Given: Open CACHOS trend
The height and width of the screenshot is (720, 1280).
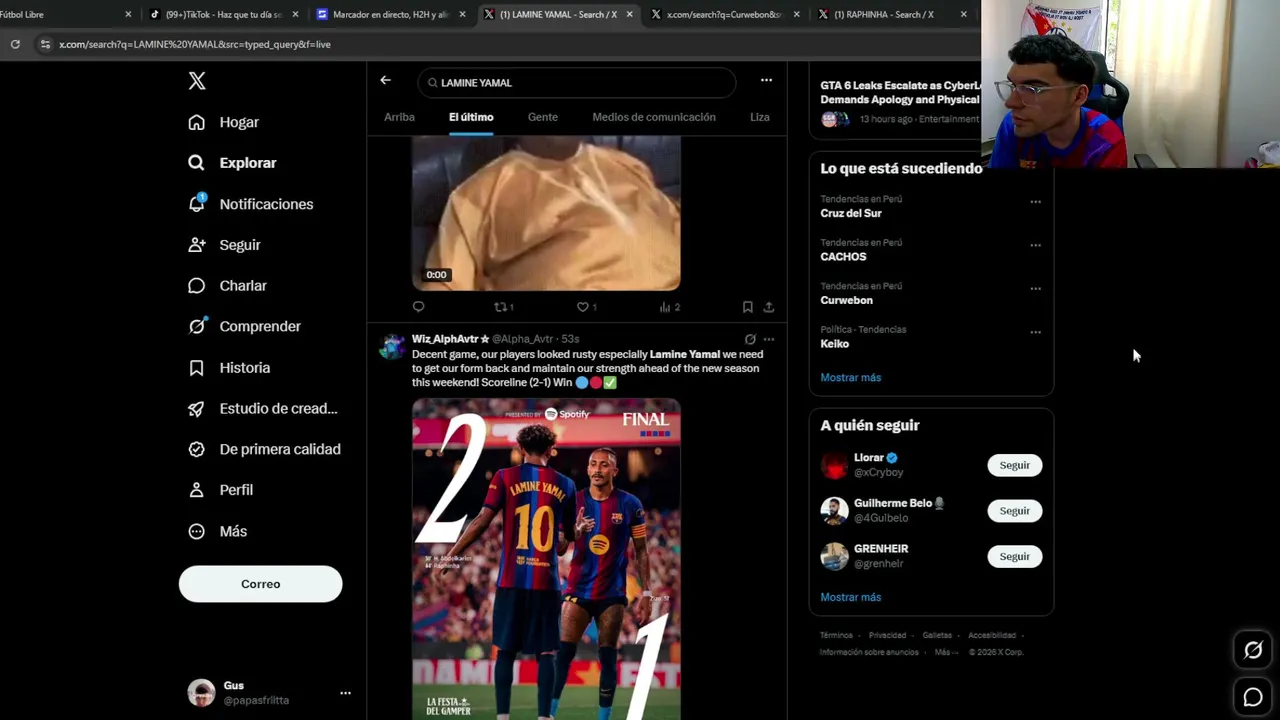Looking at the screenshot, I should (843, 257).
